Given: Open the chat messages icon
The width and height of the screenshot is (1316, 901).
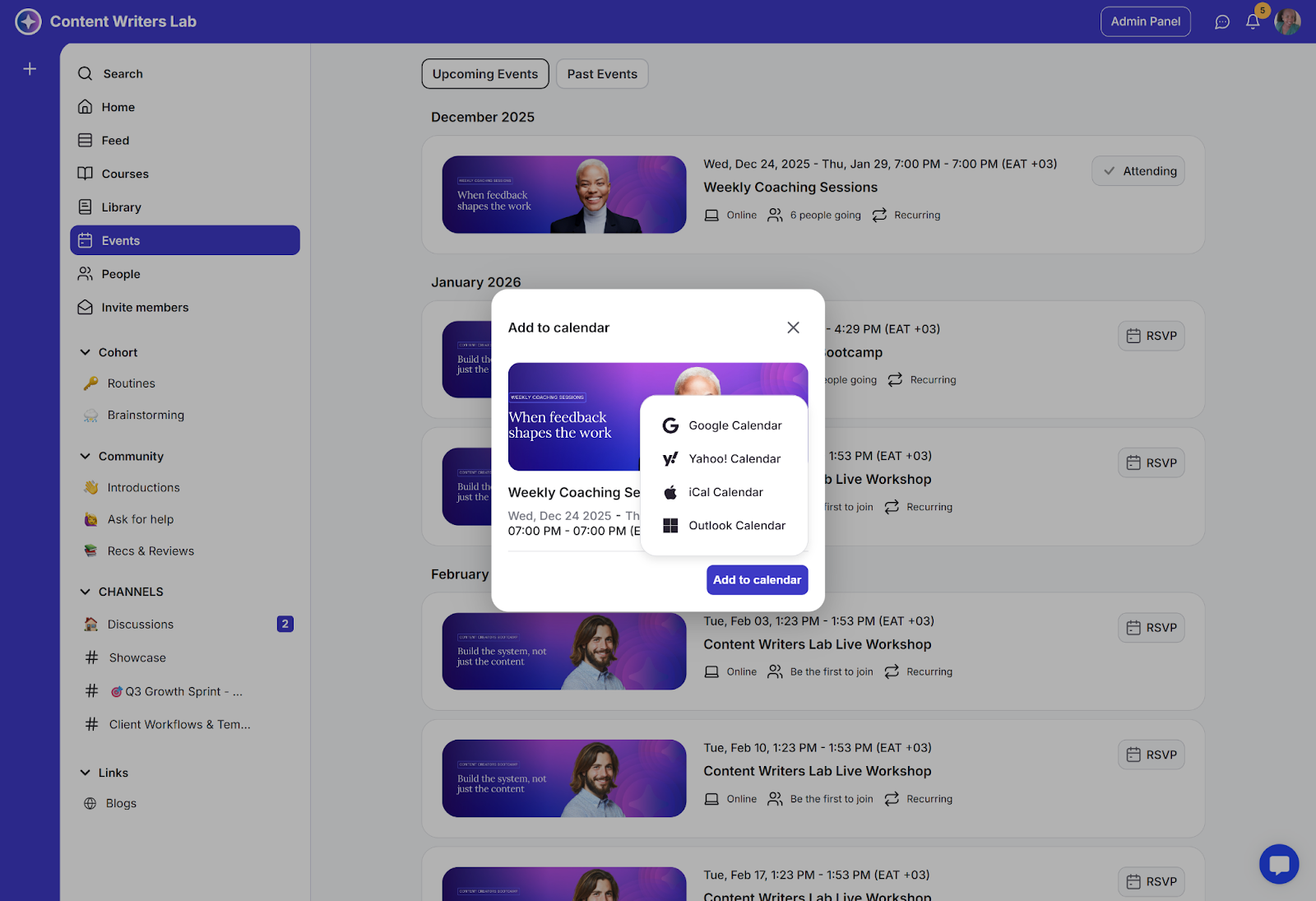Looking at the screenshot, I should pos(1222,22).
